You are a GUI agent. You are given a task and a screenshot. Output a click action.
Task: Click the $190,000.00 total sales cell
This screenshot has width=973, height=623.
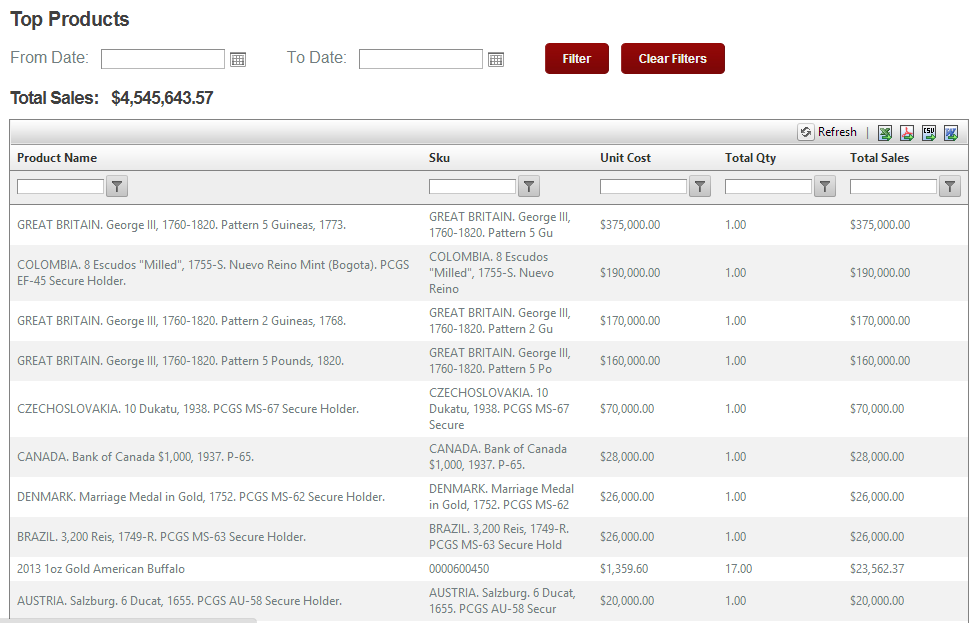pos(880,272)
